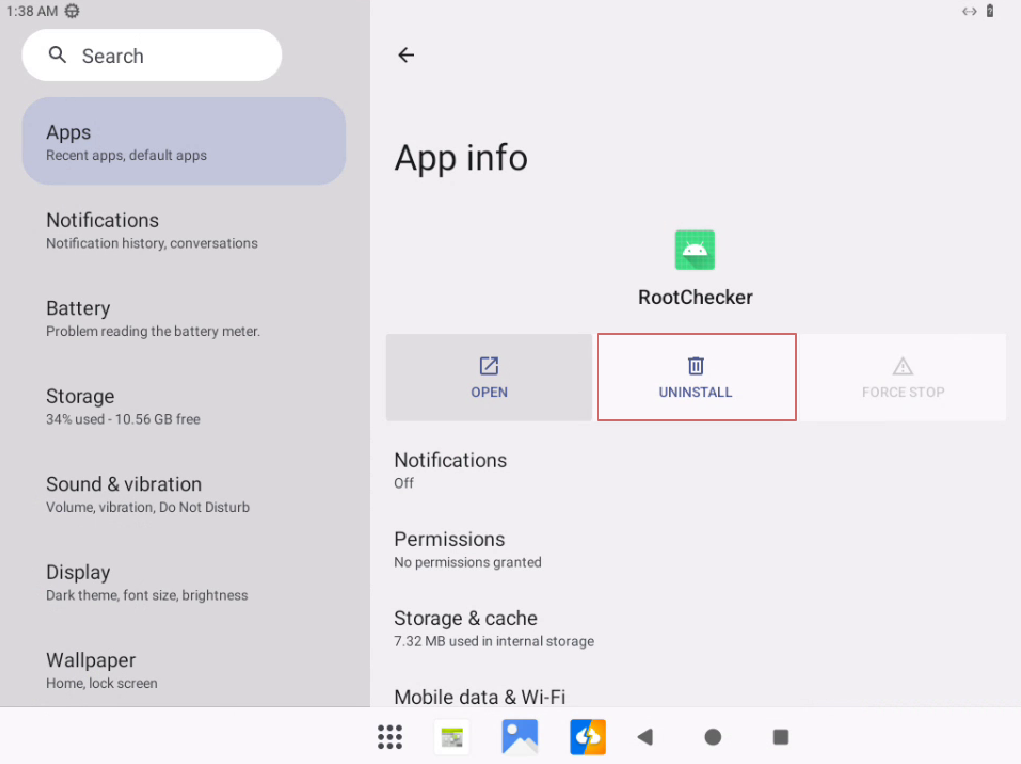Click the search magnifier icon
Viewport: 1021px width, 764px height.
58,55
